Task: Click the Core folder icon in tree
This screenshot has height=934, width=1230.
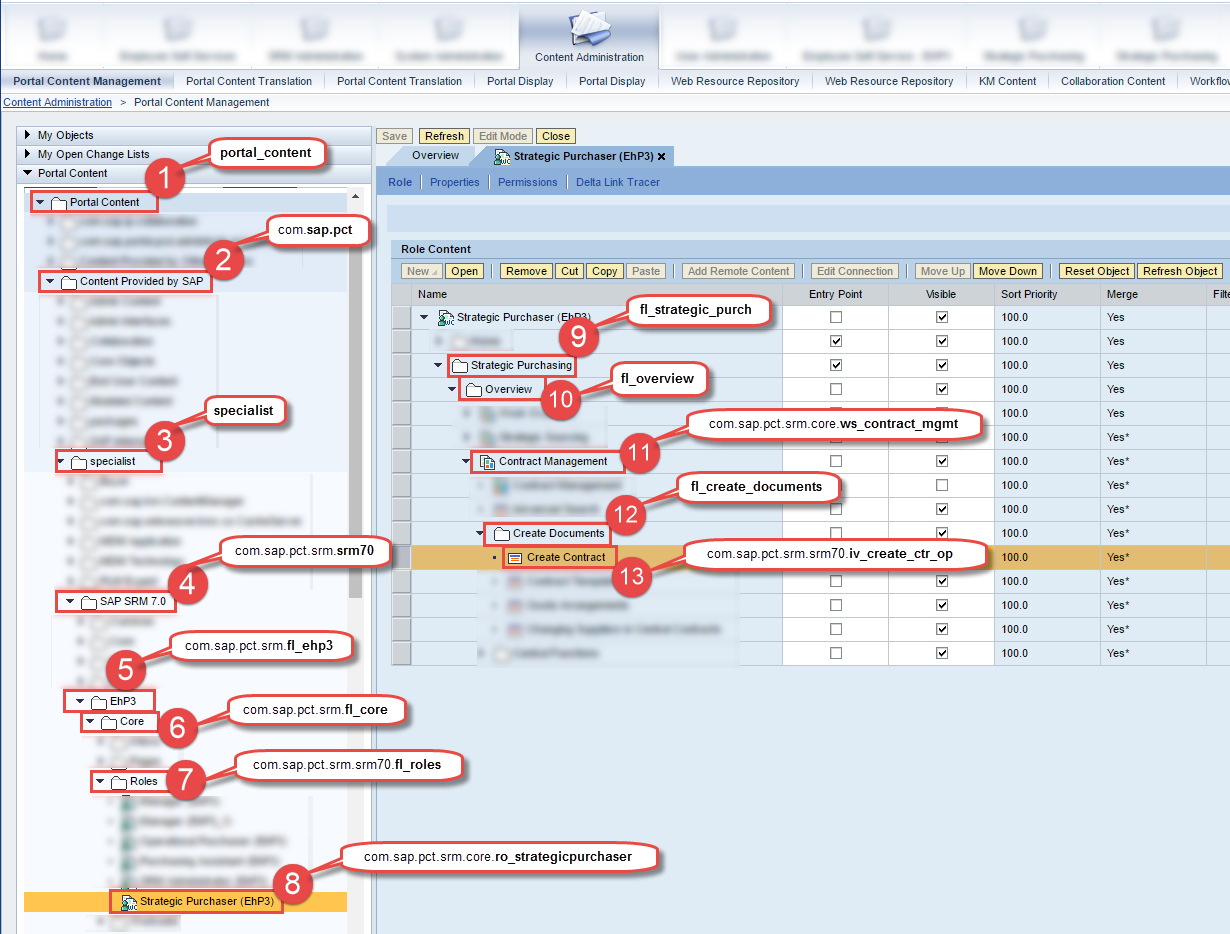Action: tap(109, 722)
